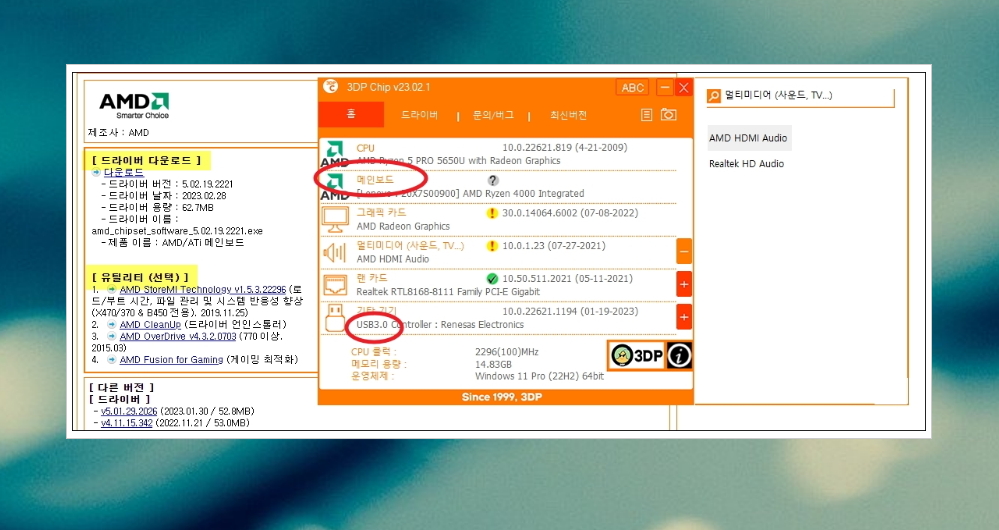Viewport: 999px width, 530px height.
Task: Select AMD HDMI Audio in right panel
Action: [748, 138]
